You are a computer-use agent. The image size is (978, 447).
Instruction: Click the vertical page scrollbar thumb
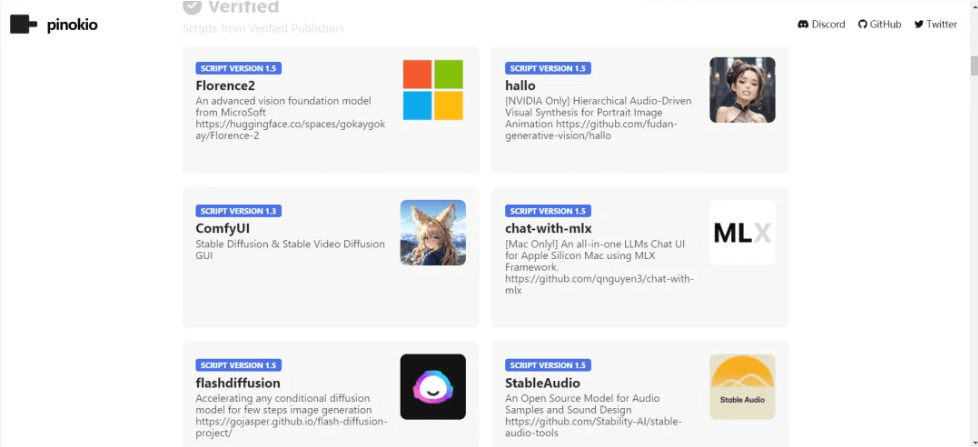point(974,65)
